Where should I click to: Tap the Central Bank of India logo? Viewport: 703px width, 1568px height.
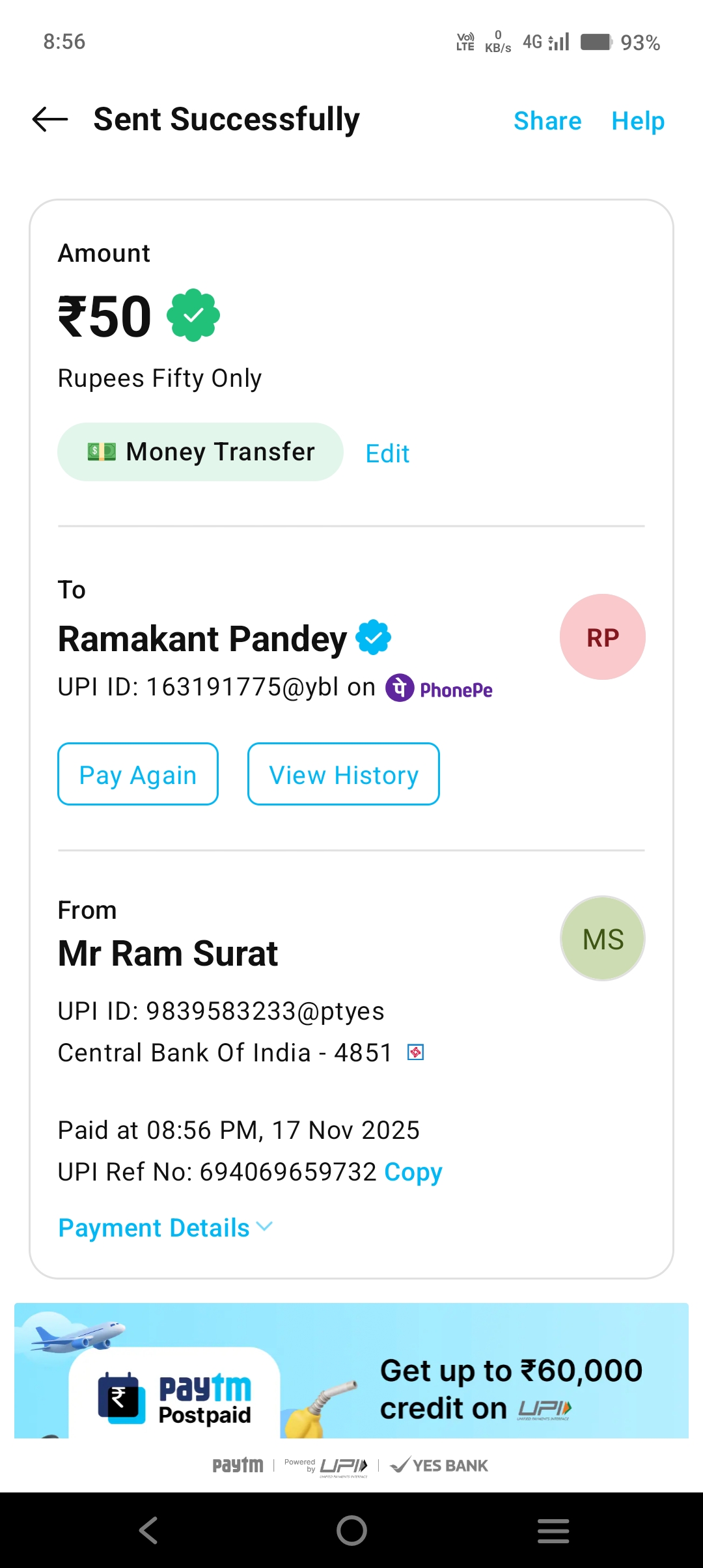tap(415, 1052)
